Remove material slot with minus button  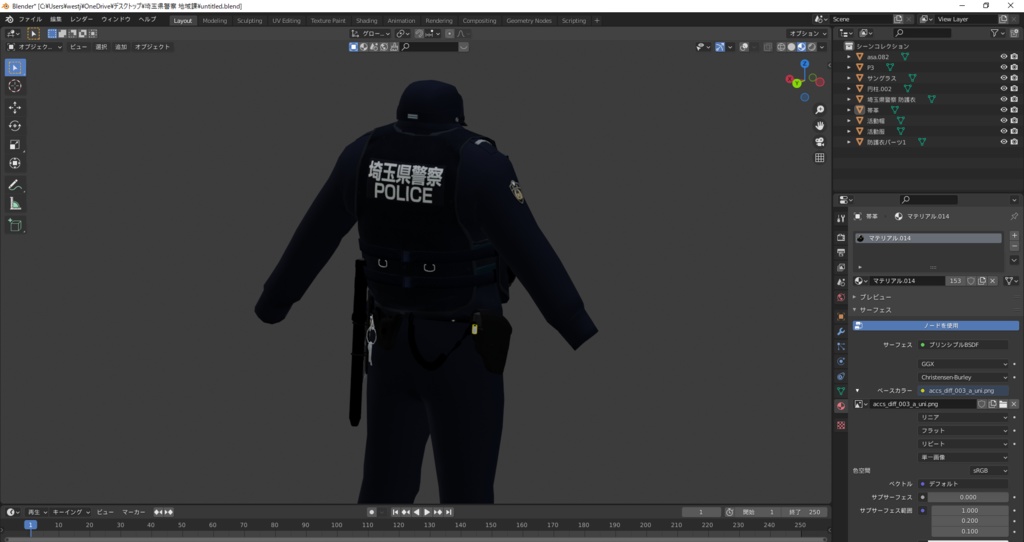[1014, 246]
